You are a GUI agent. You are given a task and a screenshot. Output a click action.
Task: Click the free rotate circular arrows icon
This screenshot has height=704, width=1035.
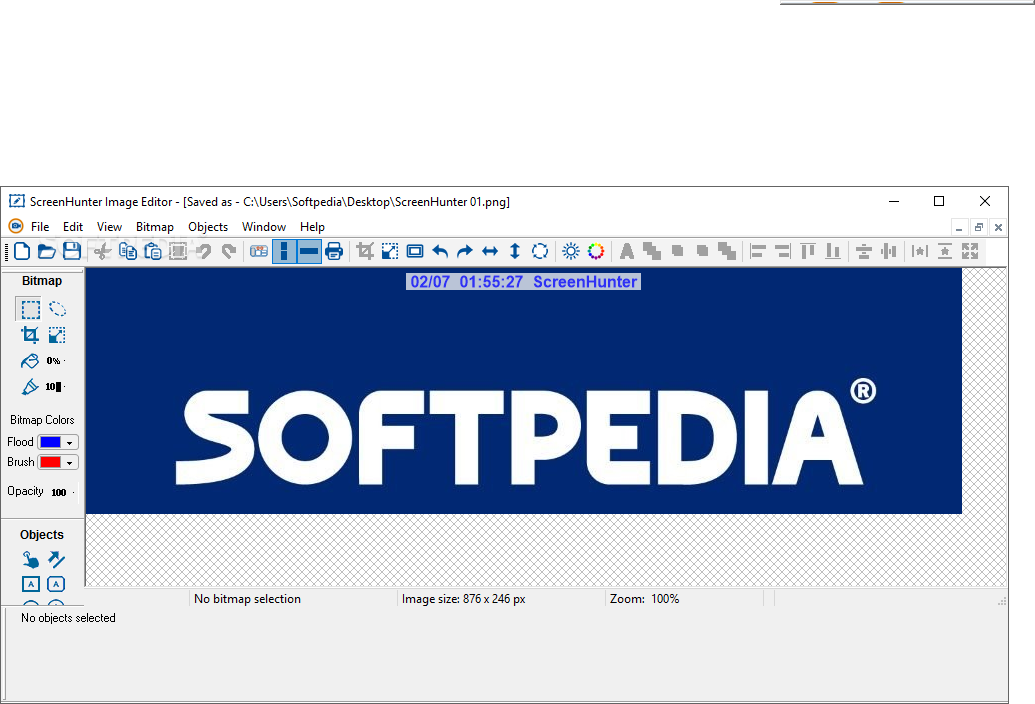click(540, 251)
